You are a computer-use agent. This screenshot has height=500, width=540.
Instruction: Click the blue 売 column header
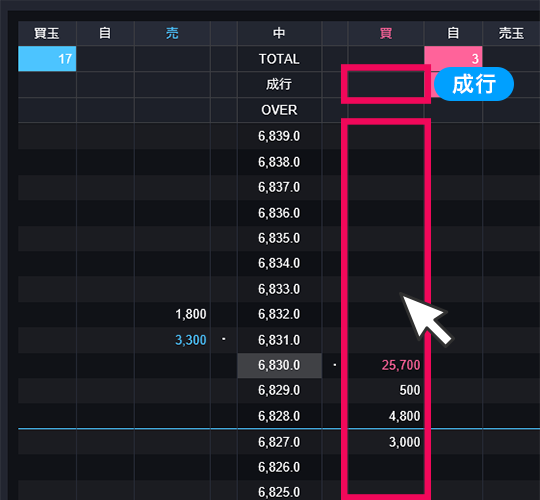(x=172, y=33)
